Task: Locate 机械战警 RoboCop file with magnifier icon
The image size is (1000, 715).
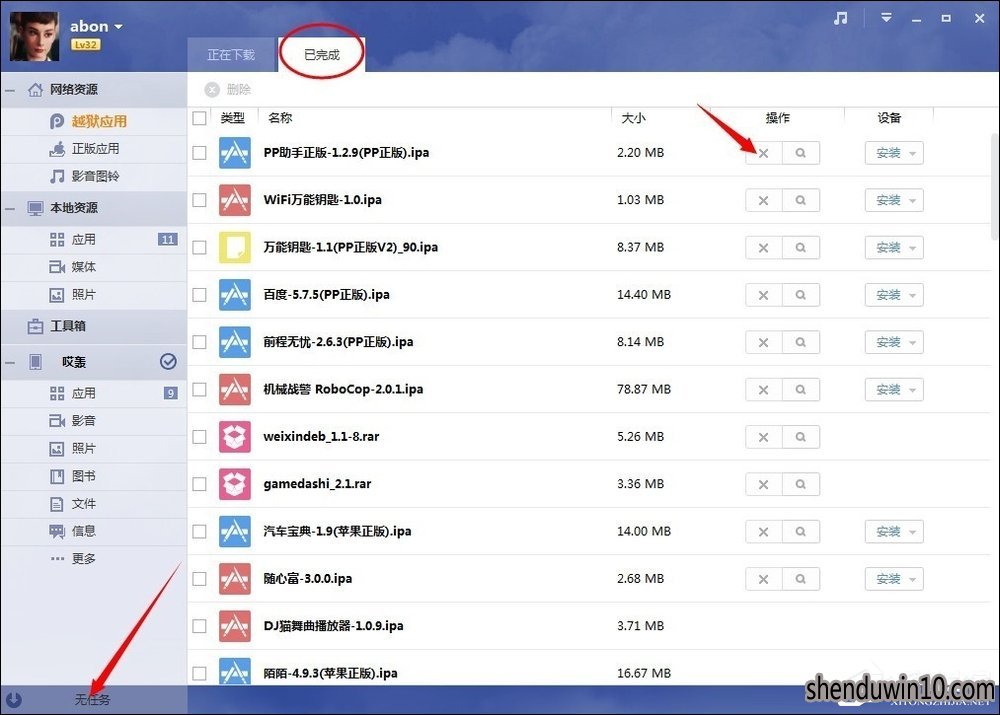Action: [800, 389]
